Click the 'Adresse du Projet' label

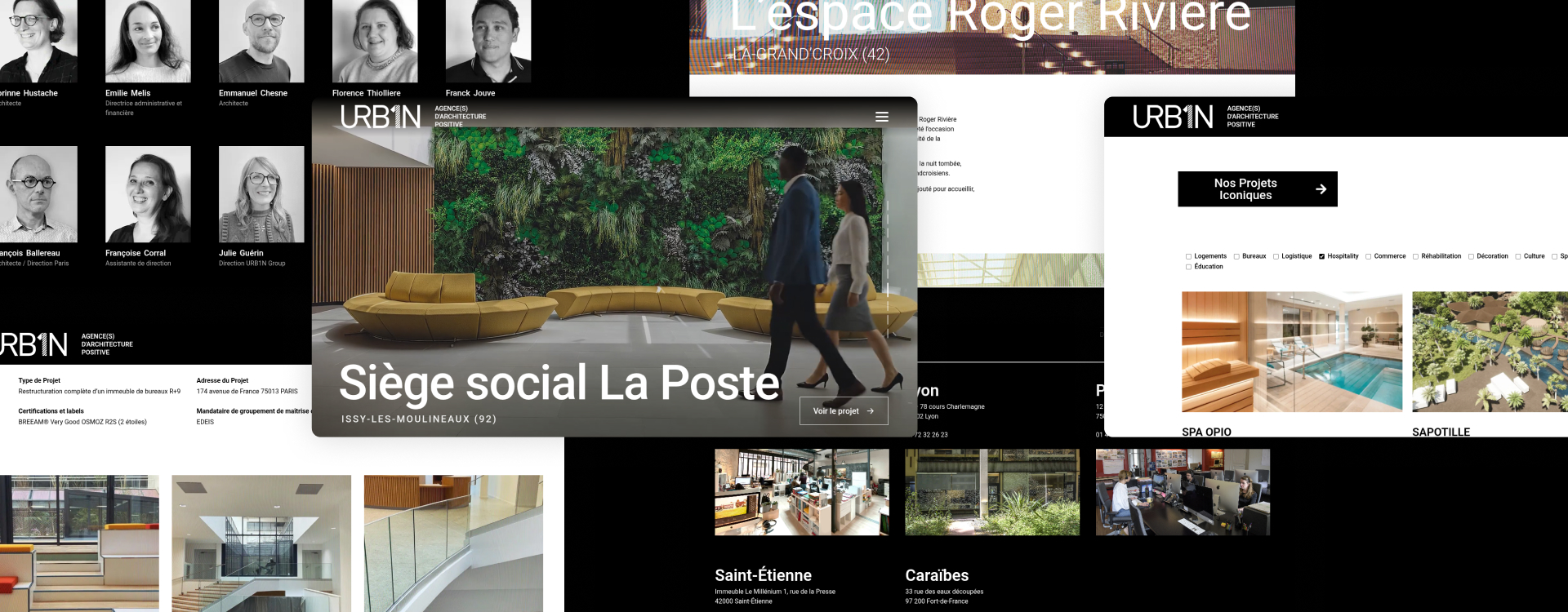[222, 380]
